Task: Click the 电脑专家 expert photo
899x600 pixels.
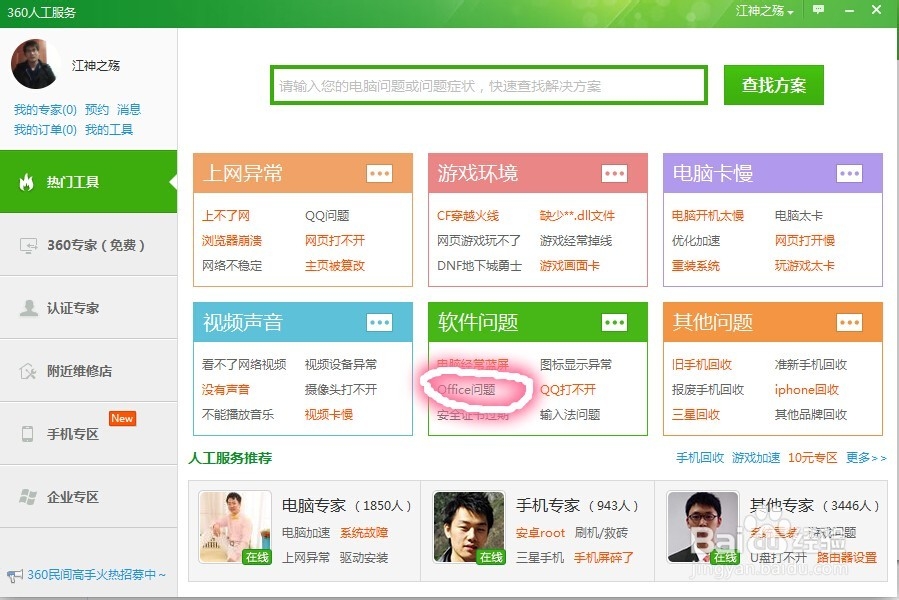Action: click(x=235, y=527)
